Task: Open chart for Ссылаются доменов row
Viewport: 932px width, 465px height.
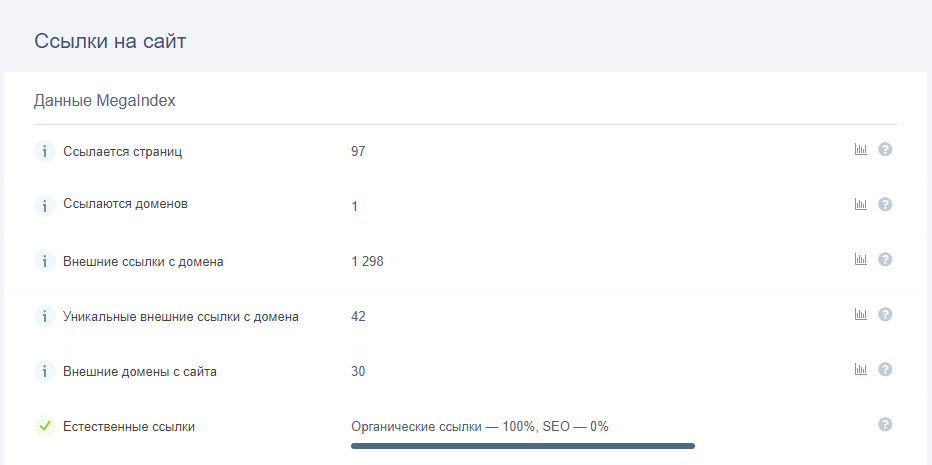Action: tap(860, 205)
